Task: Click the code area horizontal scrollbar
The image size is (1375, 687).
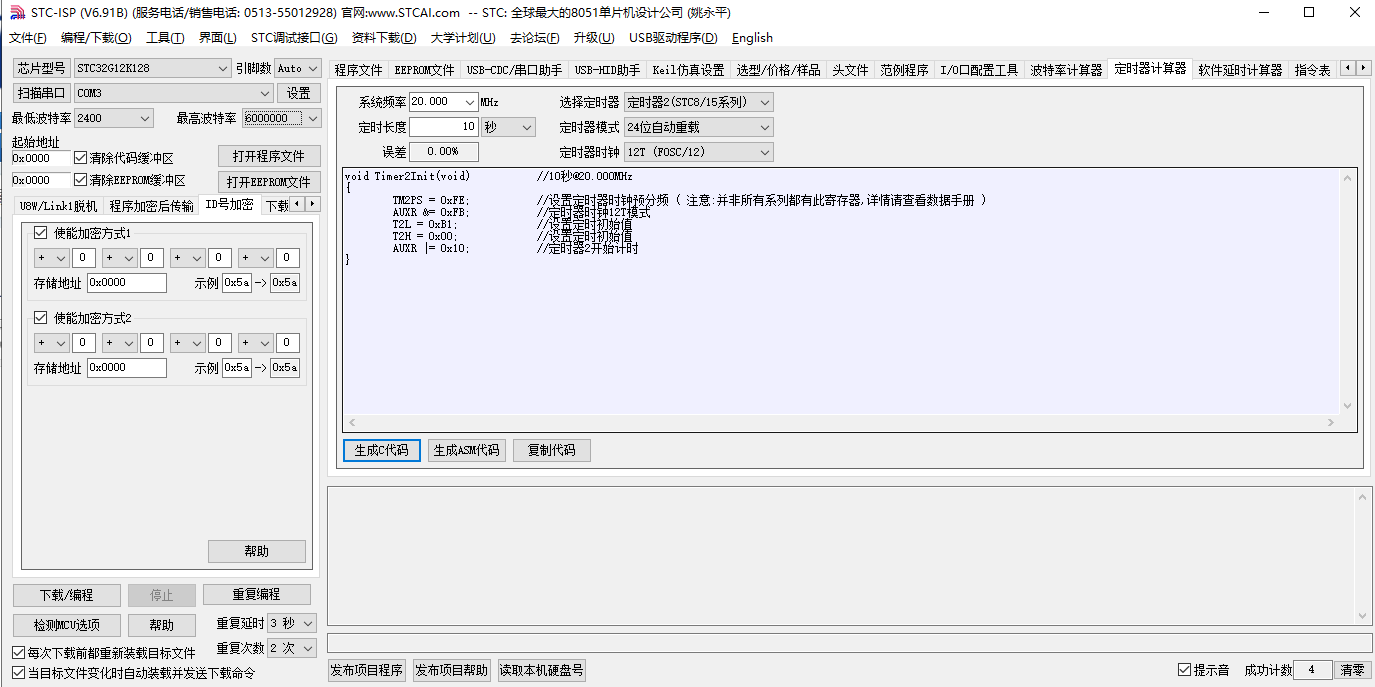Action: [840, 423]
